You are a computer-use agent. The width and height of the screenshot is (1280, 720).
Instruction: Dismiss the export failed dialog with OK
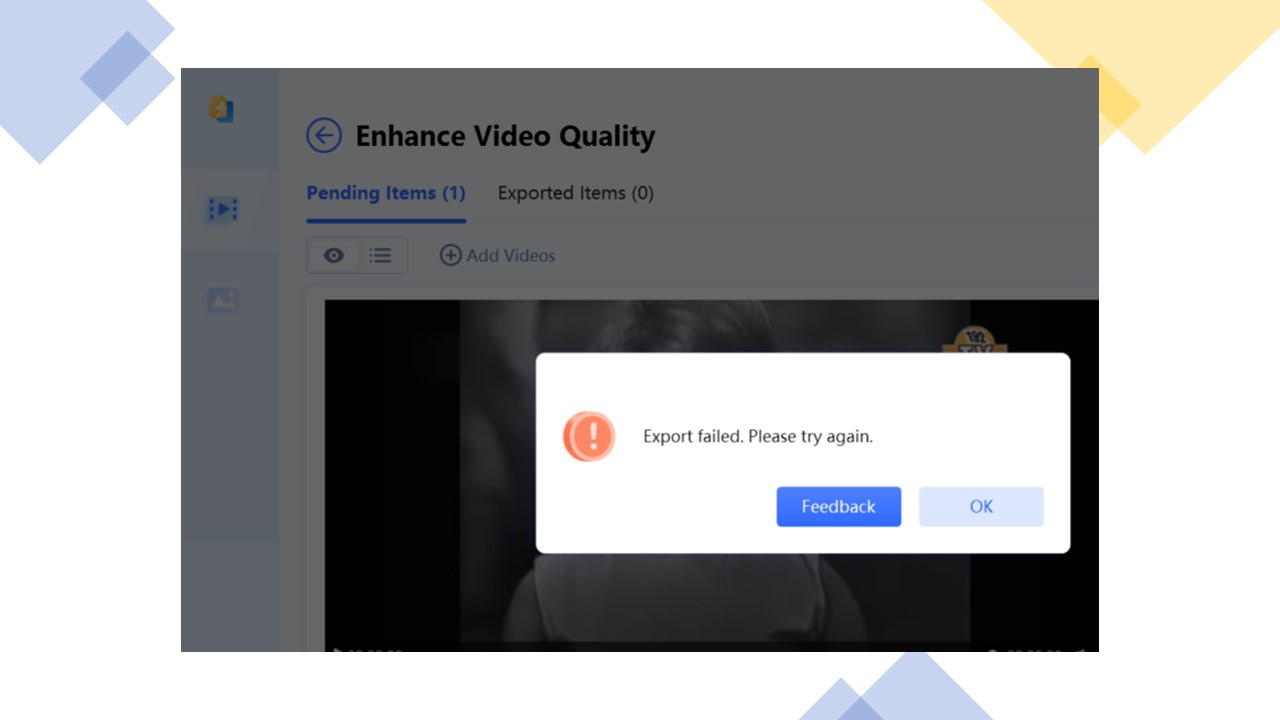980,506
